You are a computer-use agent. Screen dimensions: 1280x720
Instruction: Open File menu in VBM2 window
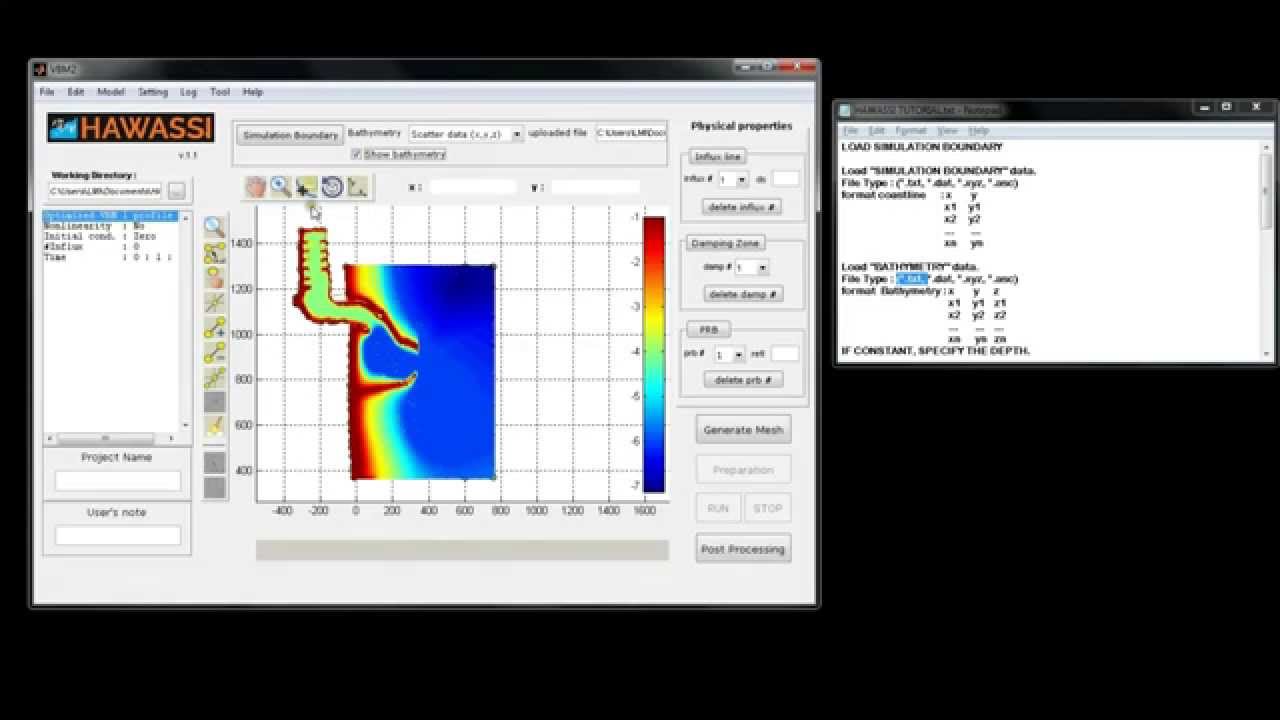[47, 92]
